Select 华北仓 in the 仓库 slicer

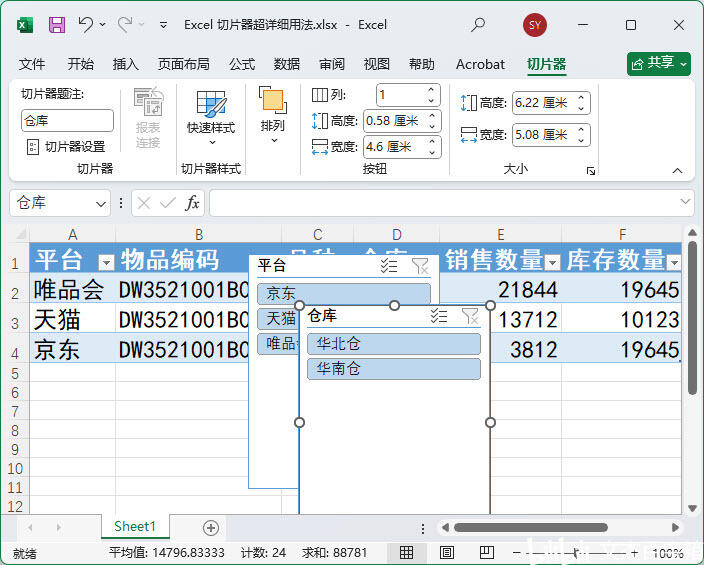coord(393,344)
